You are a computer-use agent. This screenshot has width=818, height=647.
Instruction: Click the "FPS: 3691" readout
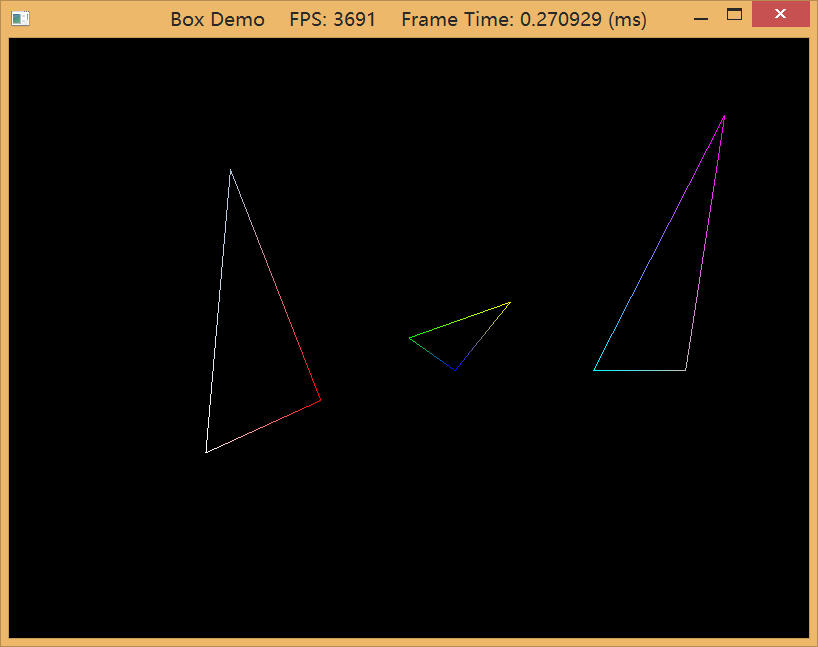tap(332, 20)
